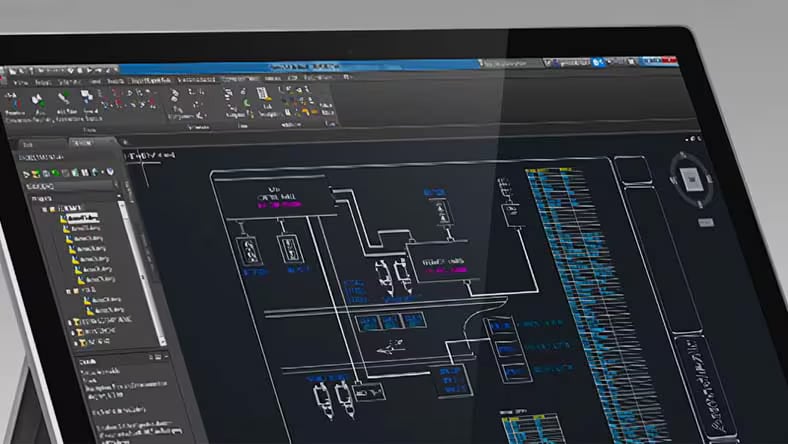788x444 pixels.
Task: Close the application with the red title bar button
Action: [x=669, y=60]
